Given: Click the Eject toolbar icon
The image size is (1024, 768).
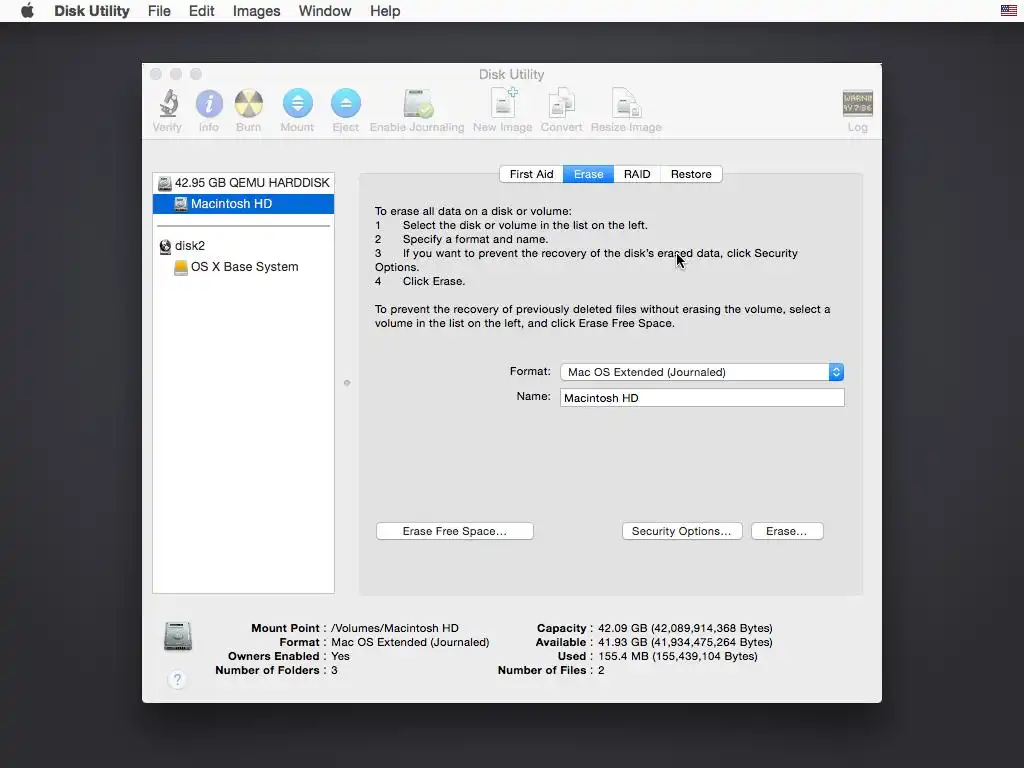Looking at the screenshot, I should 345,103.
